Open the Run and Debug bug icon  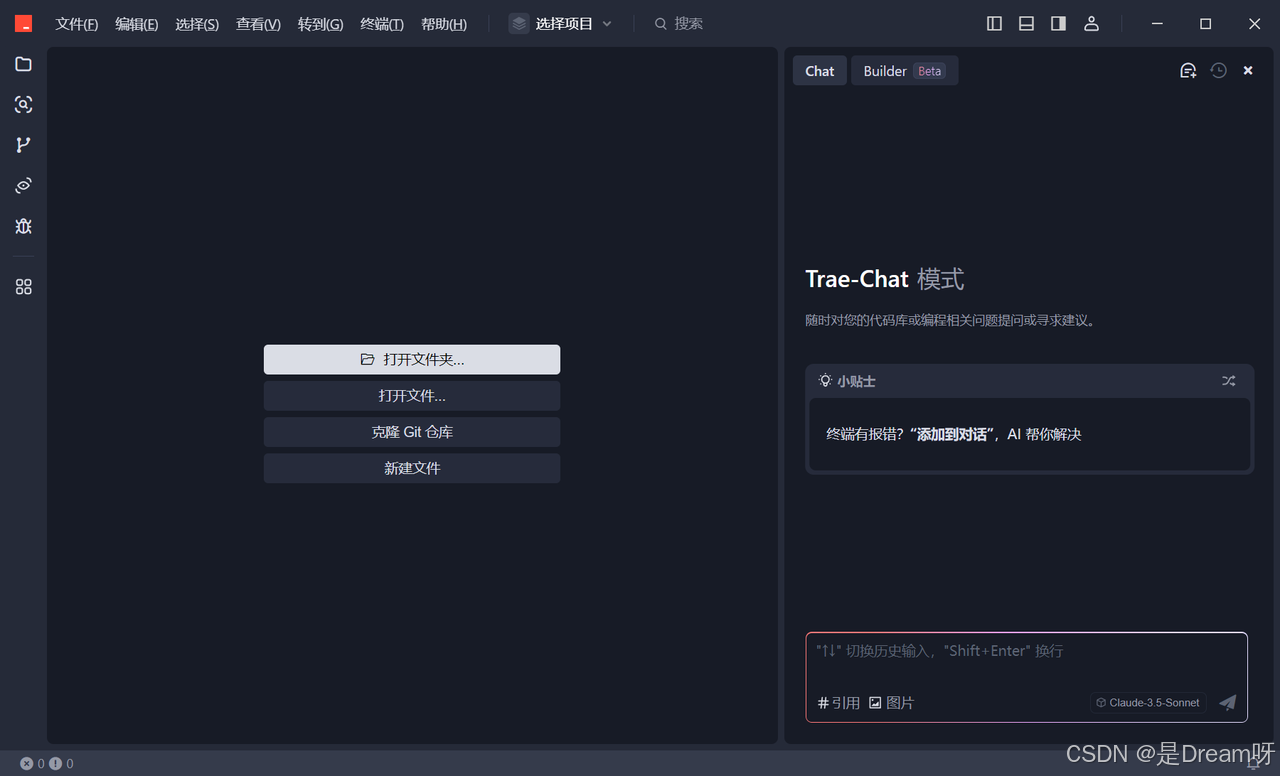[24, 226]
